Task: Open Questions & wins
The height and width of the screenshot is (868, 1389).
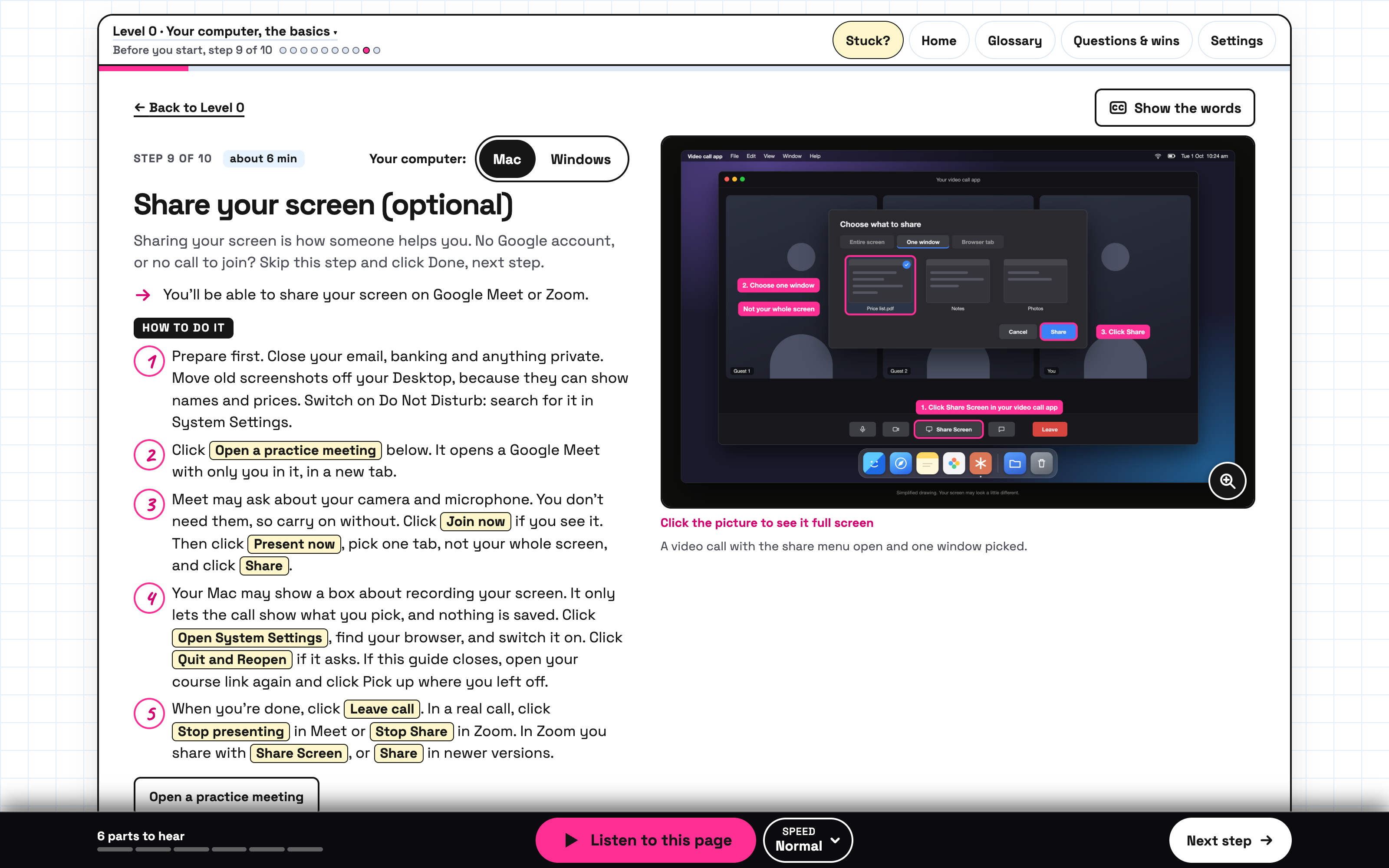Action: (1126, 41)
